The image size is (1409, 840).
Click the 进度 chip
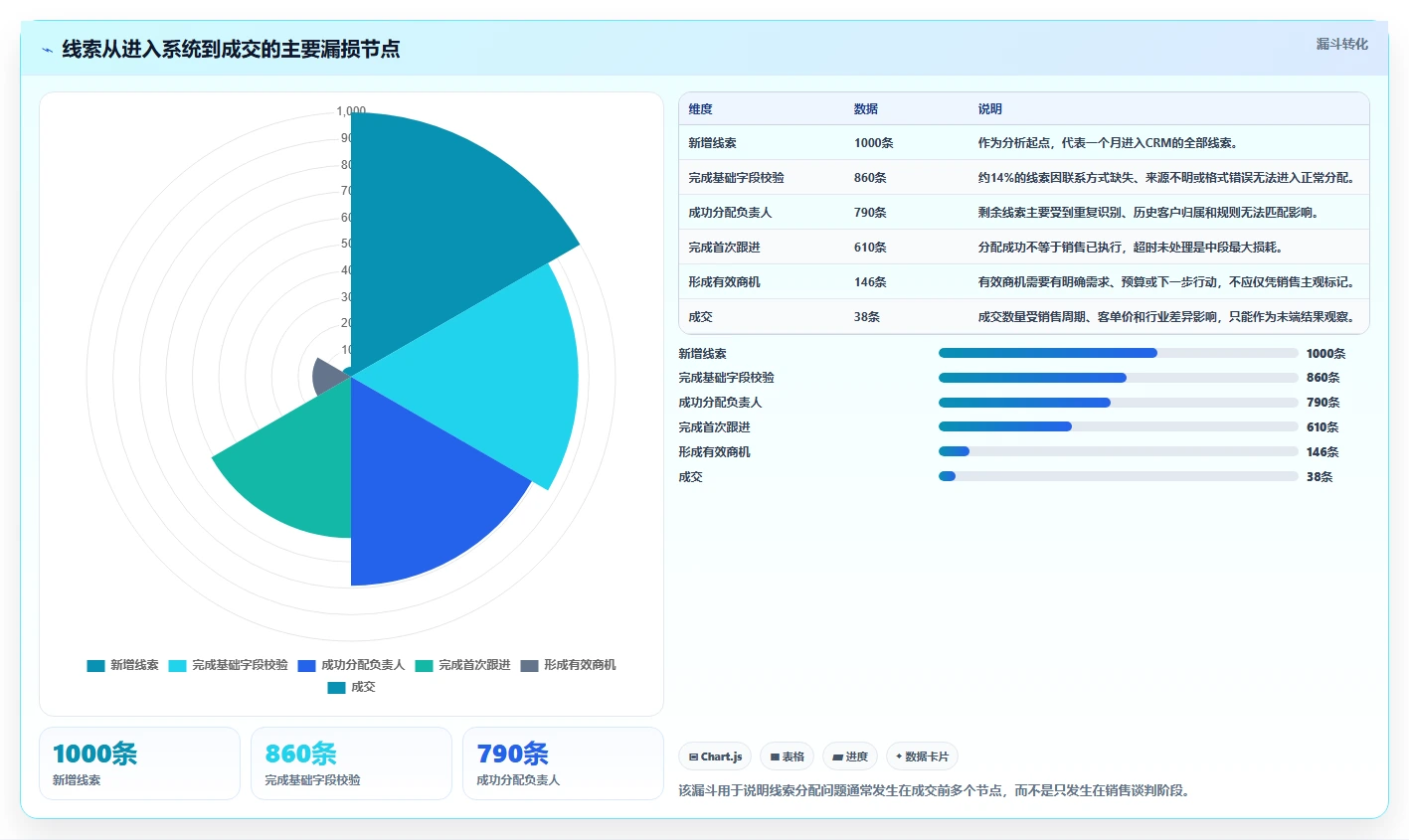coord(850,756)
